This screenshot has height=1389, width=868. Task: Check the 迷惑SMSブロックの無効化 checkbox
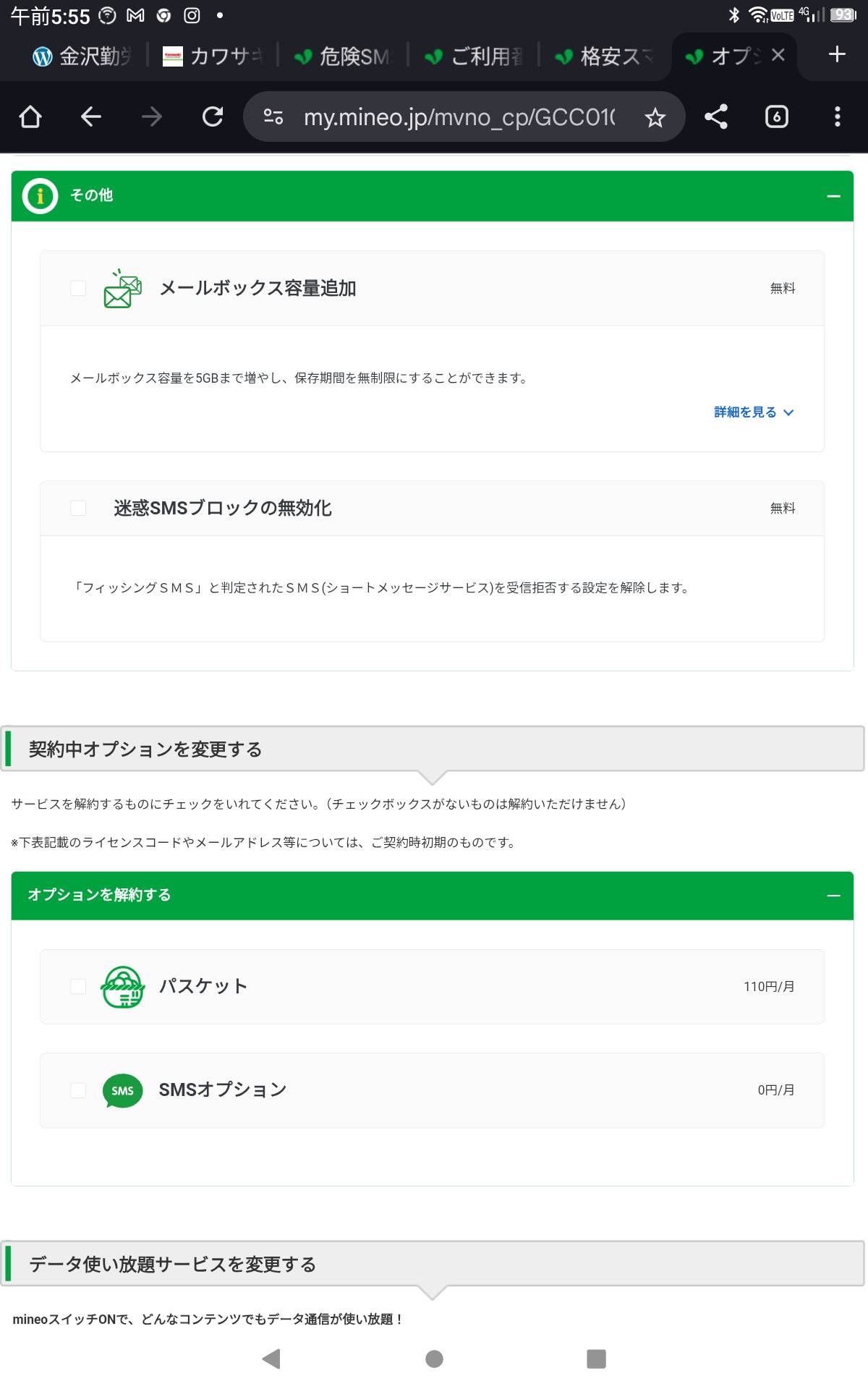[x=78, y=508]
